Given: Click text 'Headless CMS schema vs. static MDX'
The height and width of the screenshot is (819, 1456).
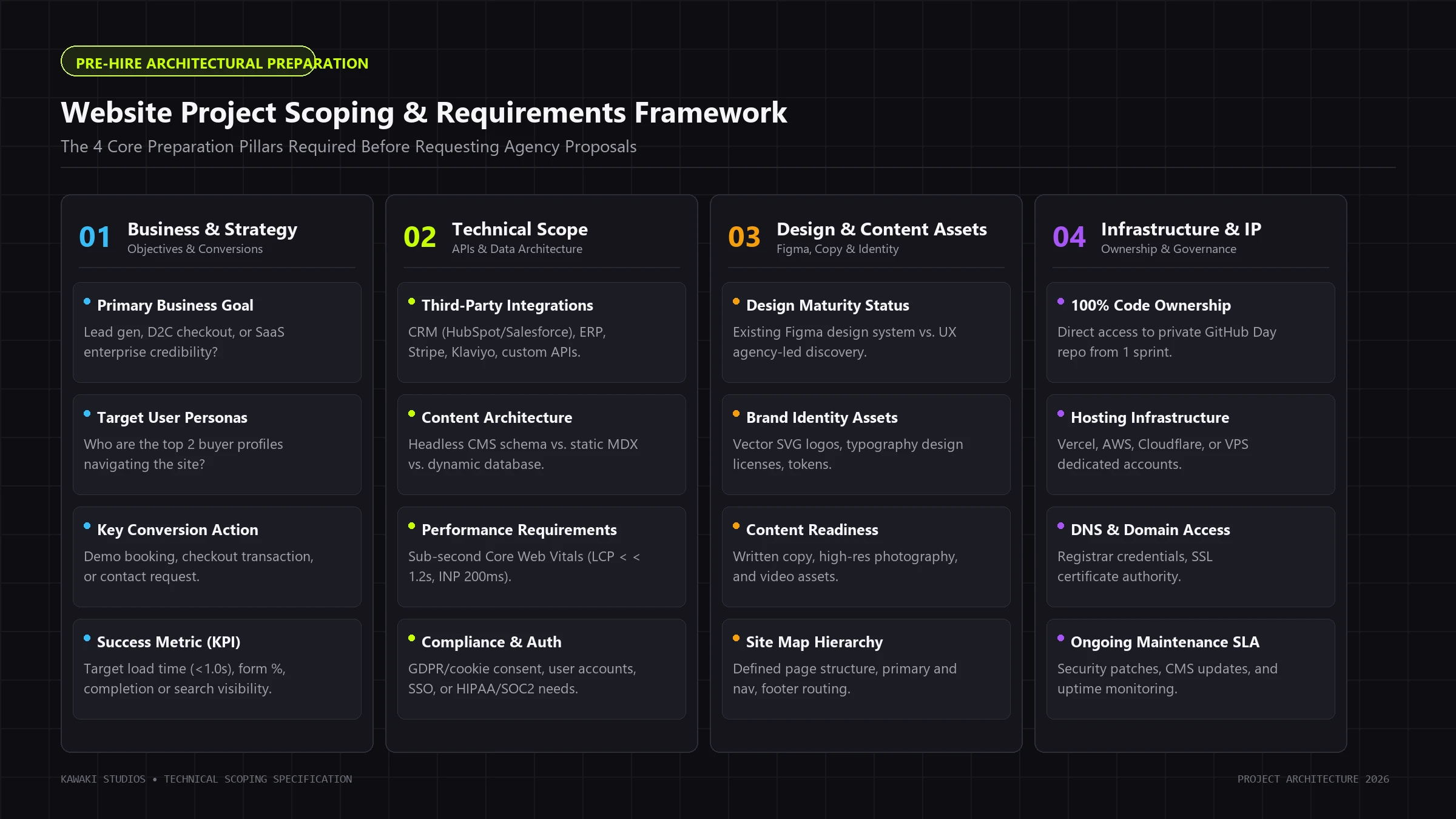Looking at the screenshot, I should [523, 445].
